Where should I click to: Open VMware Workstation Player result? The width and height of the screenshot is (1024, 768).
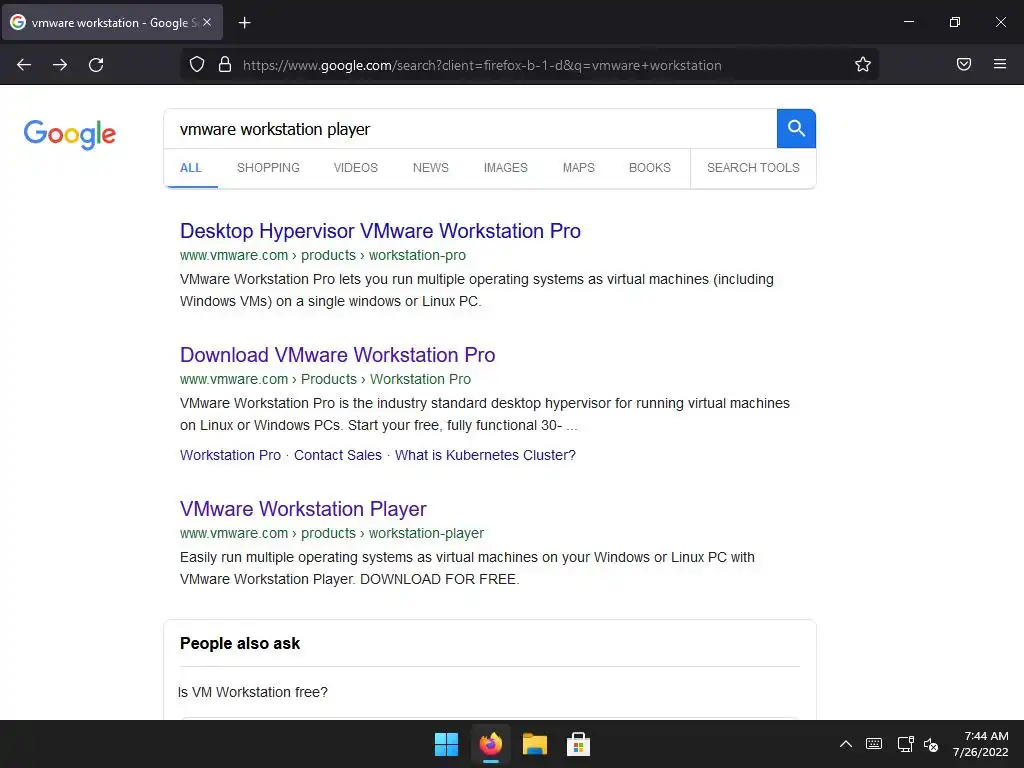pyautogui.click(x=303, y=509)
